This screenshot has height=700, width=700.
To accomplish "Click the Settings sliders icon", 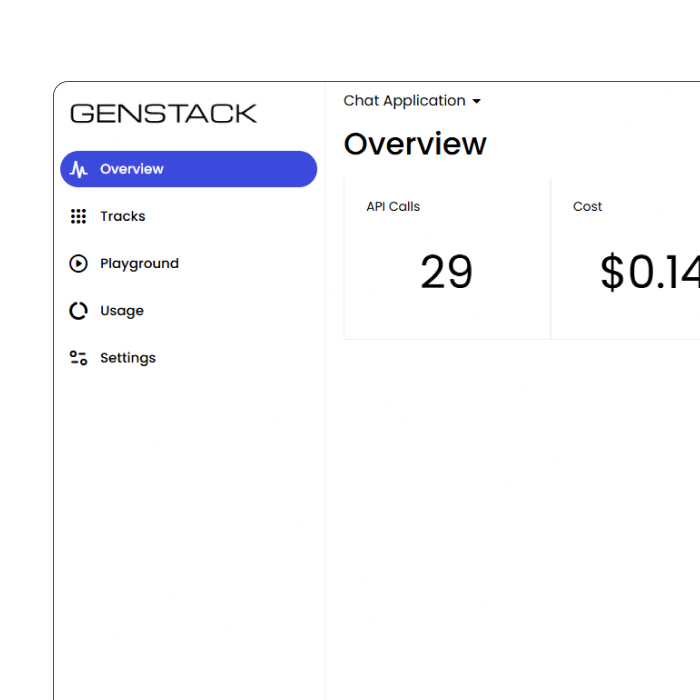I will [78, 358].
